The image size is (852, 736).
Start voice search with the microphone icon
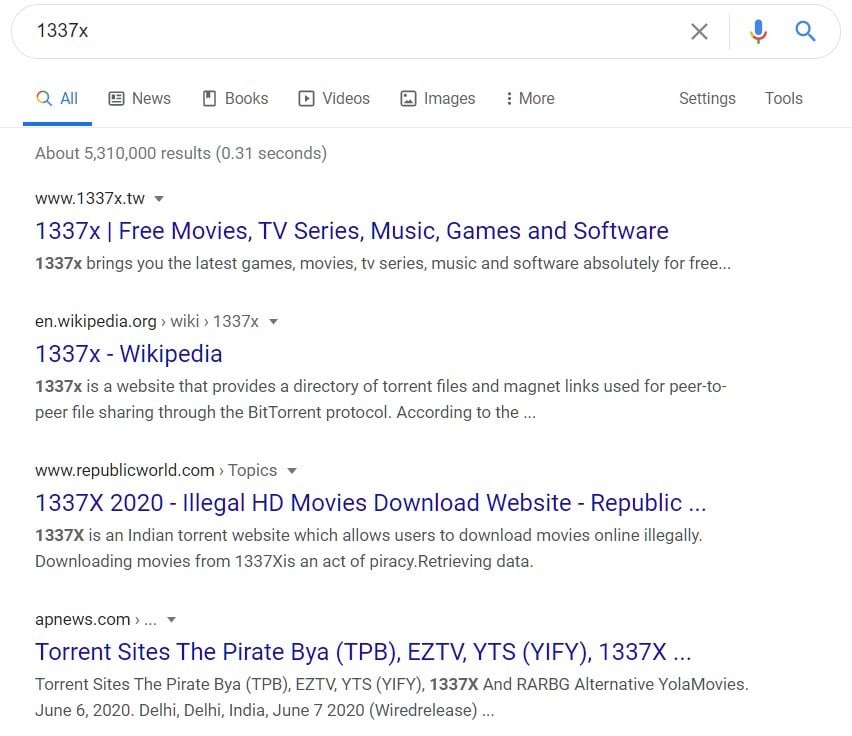click(x=758, y=32)
